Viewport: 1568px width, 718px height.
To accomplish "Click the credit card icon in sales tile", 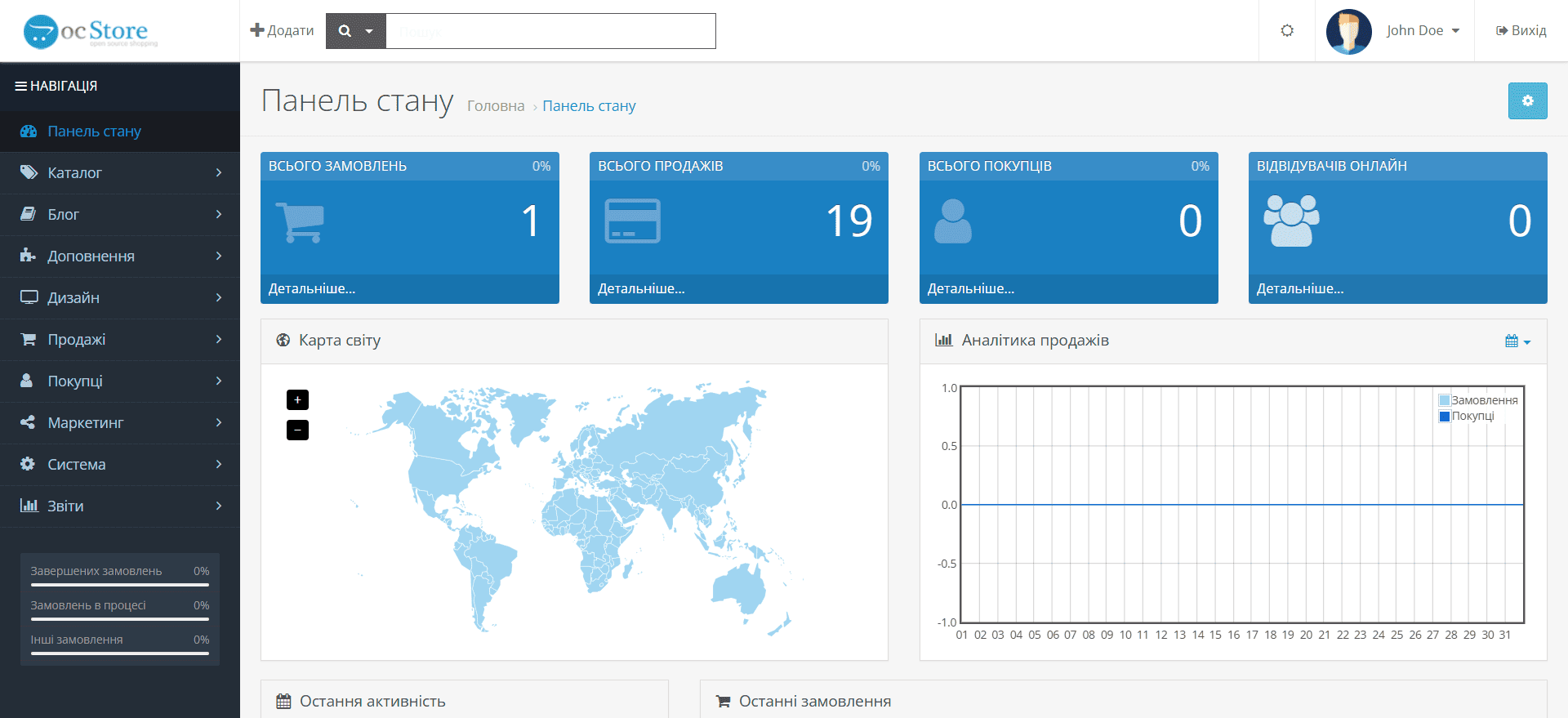I will 632,221.
